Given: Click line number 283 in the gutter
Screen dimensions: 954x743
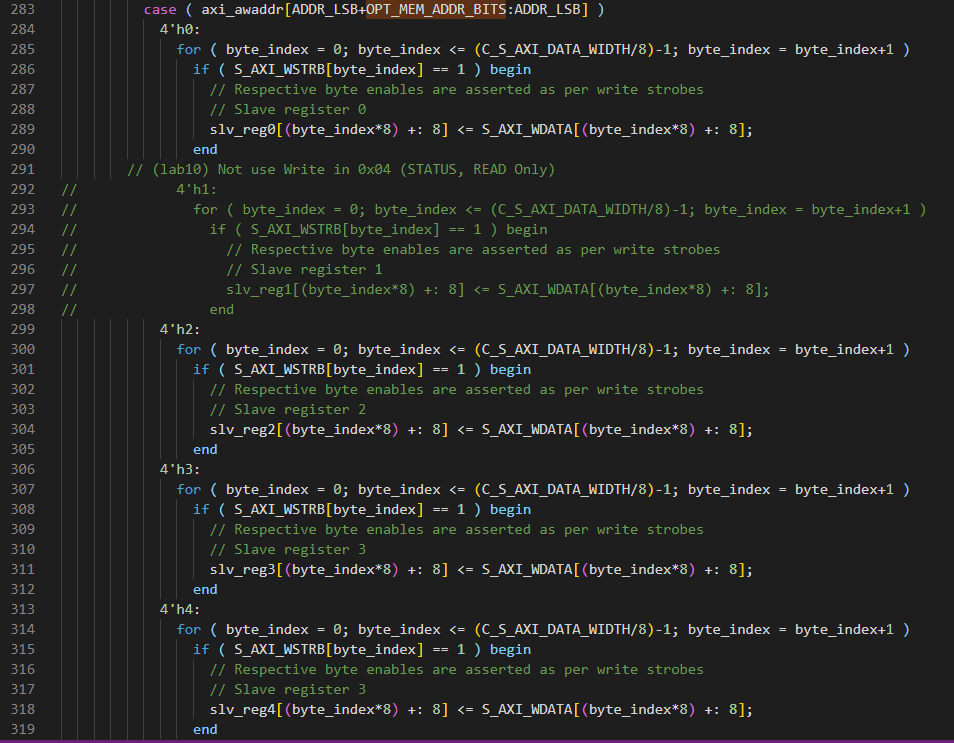Looking at the screenshot, I should point(23,10).
